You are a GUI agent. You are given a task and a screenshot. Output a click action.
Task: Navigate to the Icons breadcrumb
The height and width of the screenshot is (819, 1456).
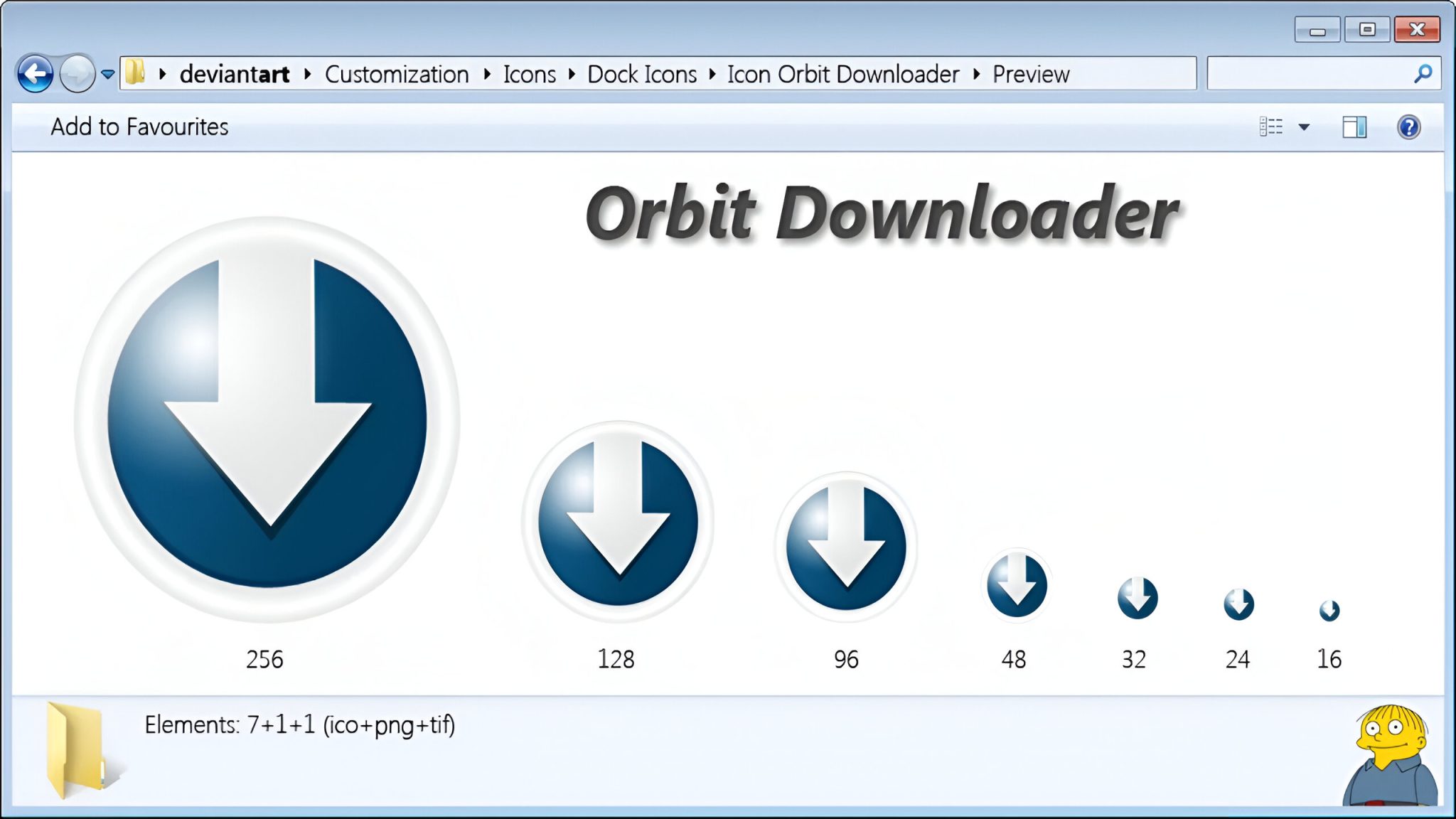530,74
